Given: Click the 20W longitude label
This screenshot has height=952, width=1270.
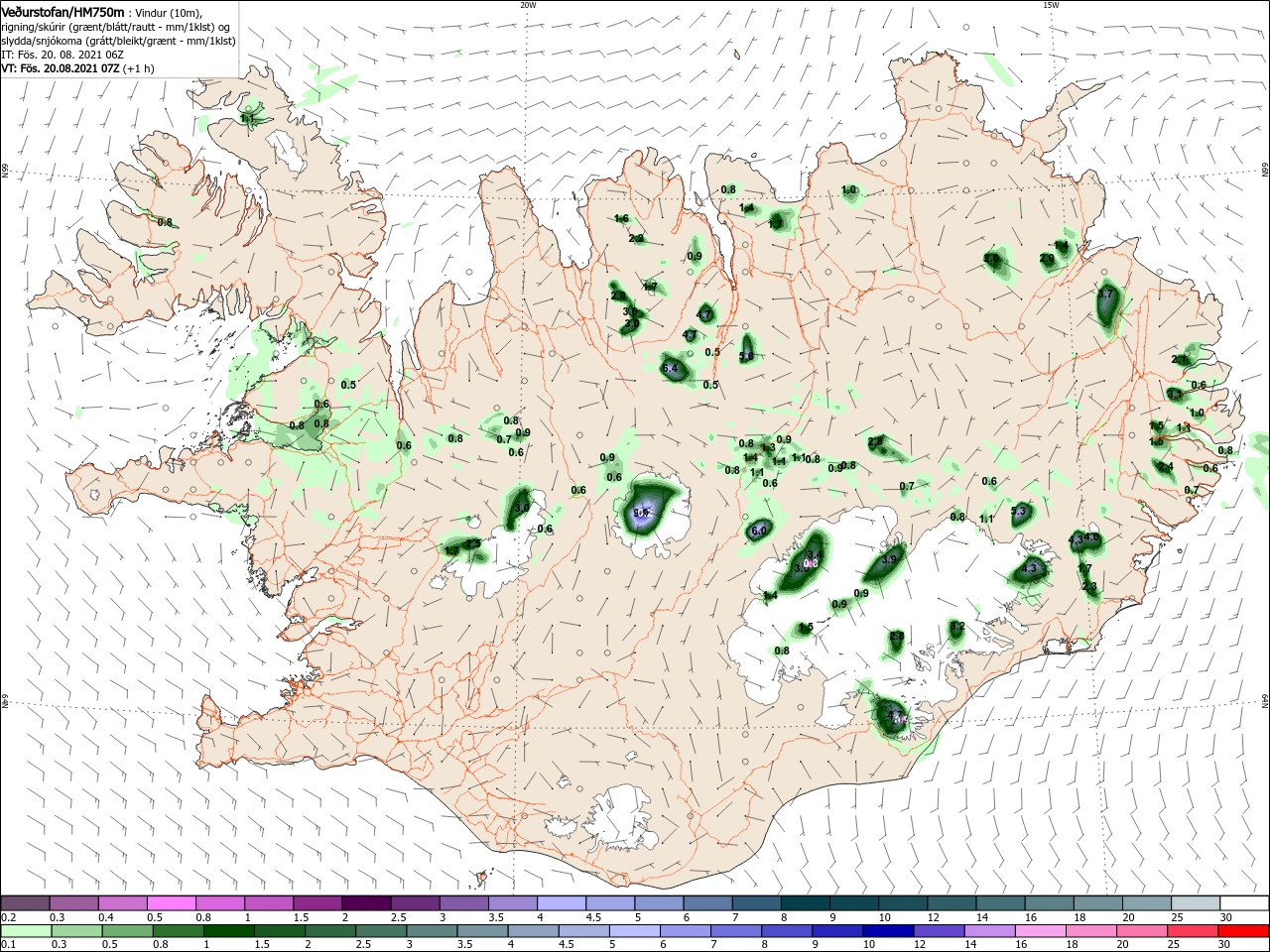Looking at the screenshot, I should click(528, 5).
